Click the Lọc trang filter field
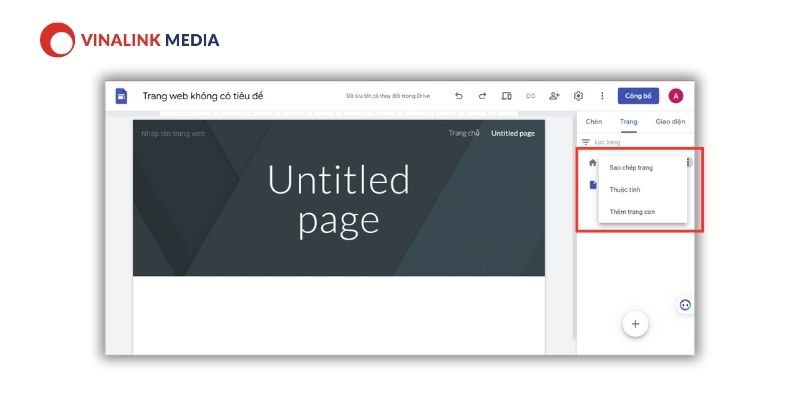This screenshot has height=400, width=800. [x=607, y=142]
